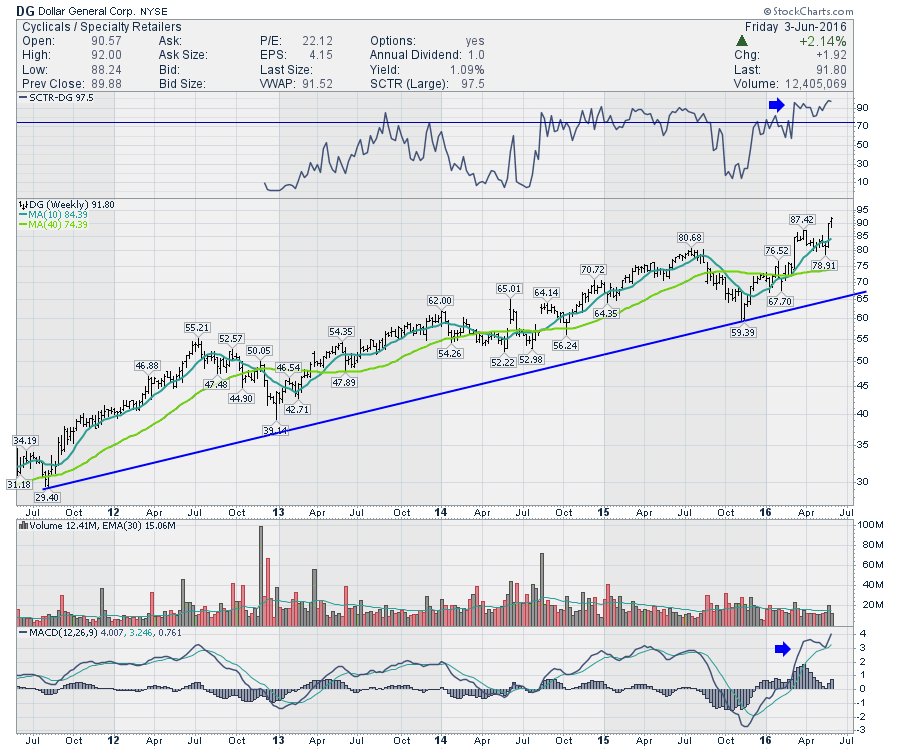Select the Prev Close value 89.88
The height and width of the screenshot is (750, 900).
pyautogui.click(x=106, y=84)
